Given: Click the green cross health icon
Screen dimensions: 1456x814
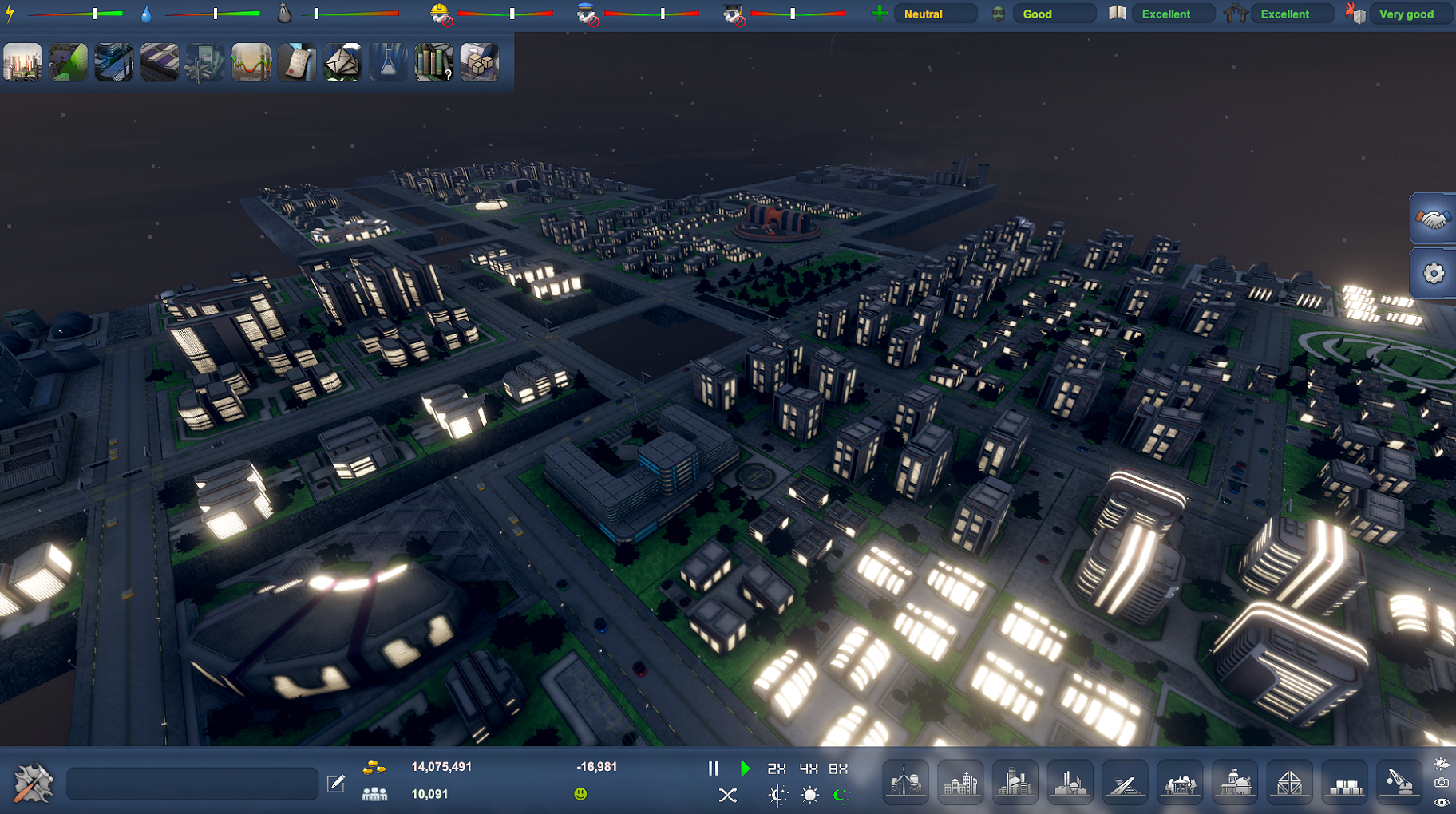Looking at the screenshot, I should tap(879, 14).
